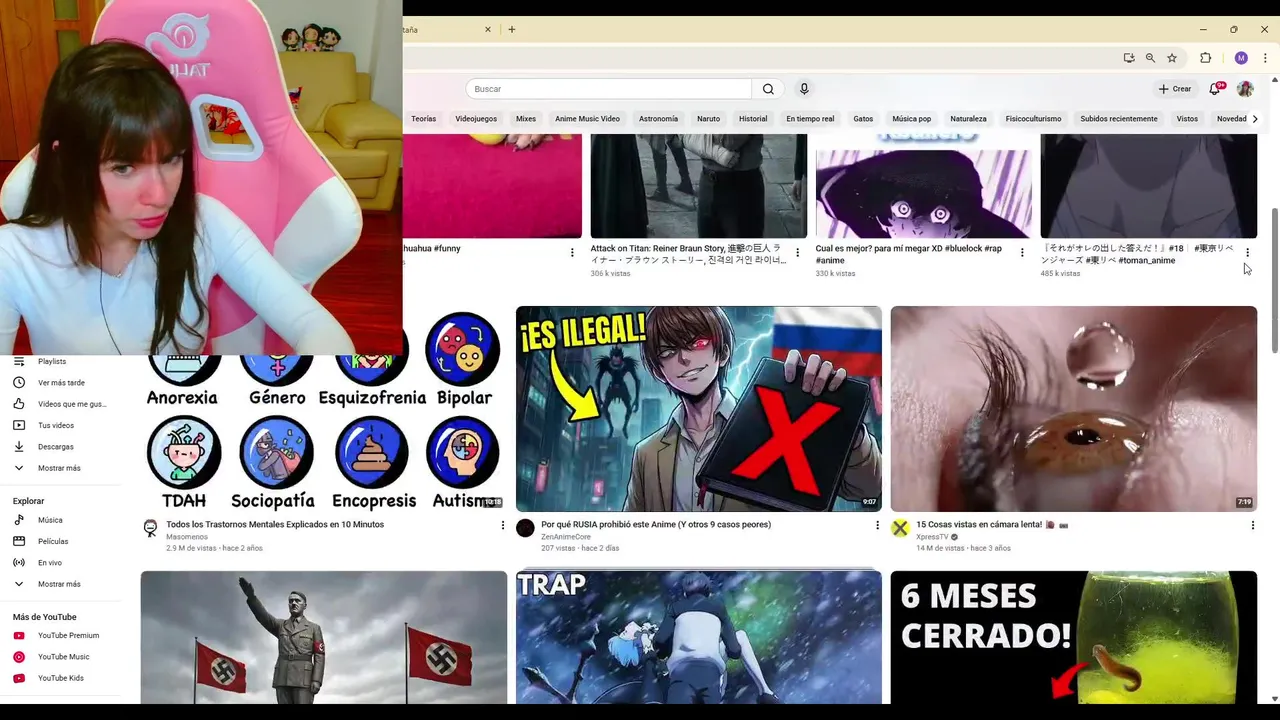Select the Vistos chip

pos(1187,119)
